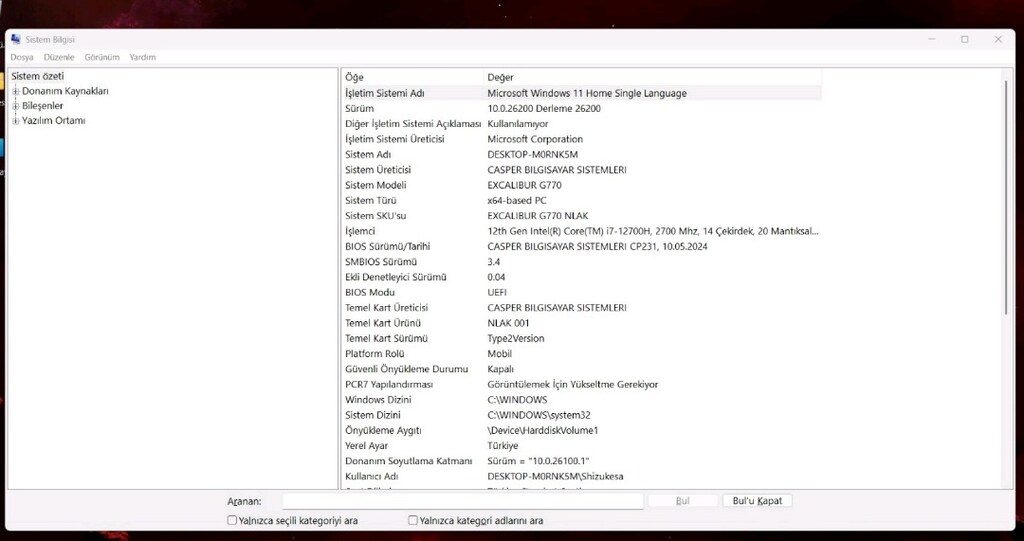Select the Donanım Kaynakları tree label
The width and height of the screenshot is (1024, 541).
(65, 91)
